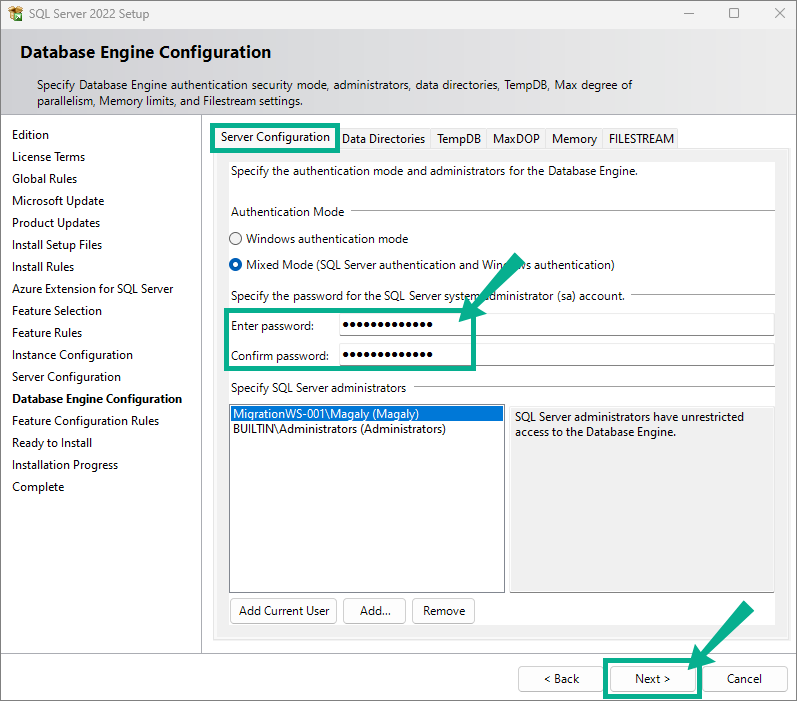Click Server Configuration step in sidebar

[x=66, y=377]
